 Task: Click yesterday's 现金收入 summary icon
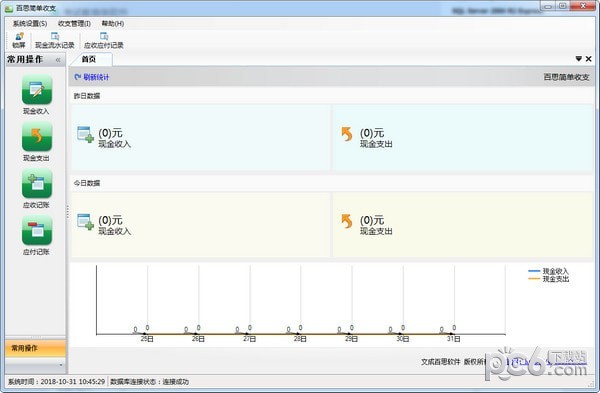pyautogui.click(x=85, y=135)
